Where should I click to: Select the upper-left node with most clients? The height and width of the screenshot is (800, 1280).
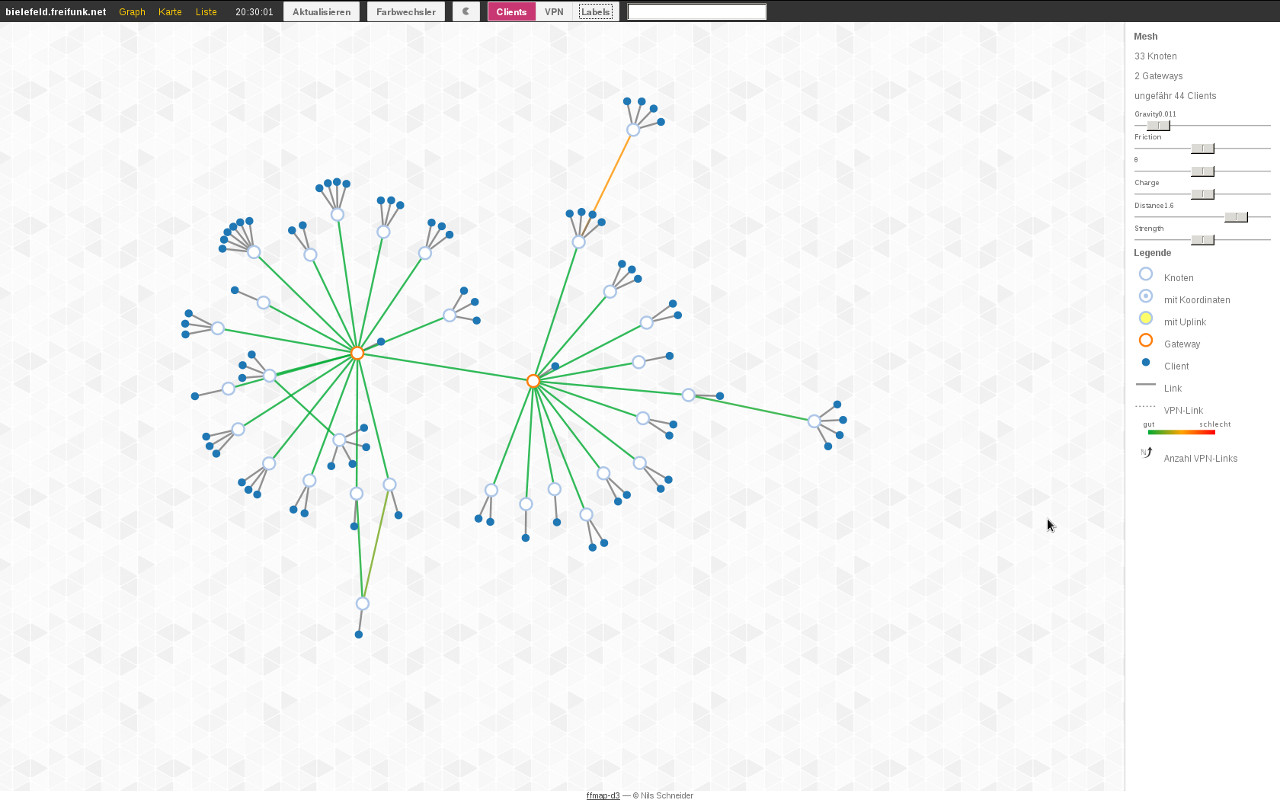[254, 252]
